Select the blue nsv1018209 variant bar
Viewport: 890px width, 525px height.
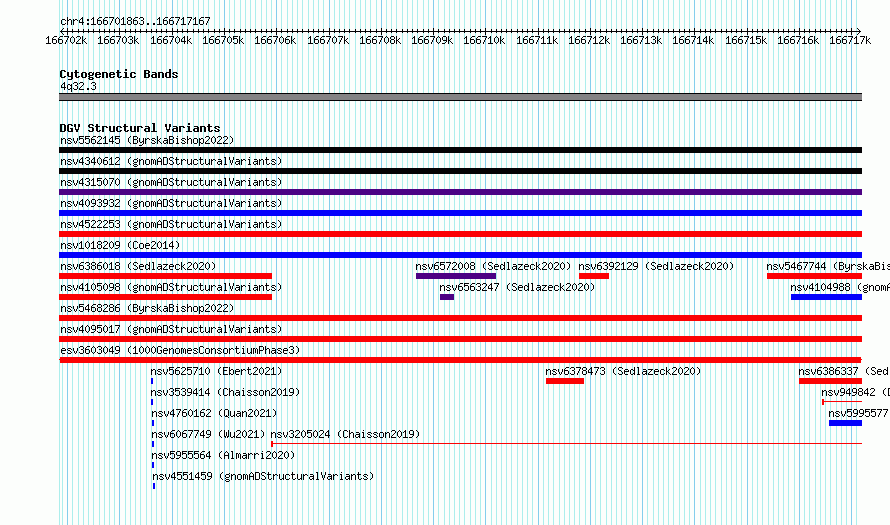pos(460,255)
